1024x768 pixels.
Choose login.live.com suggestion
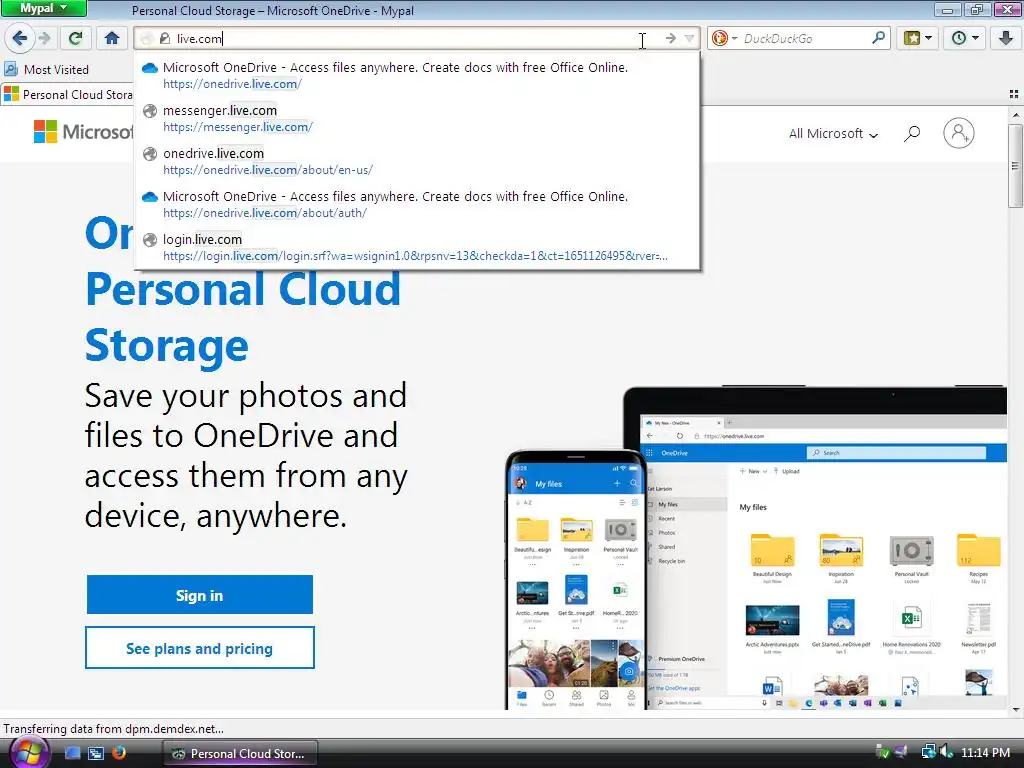[x=417, y=248]
